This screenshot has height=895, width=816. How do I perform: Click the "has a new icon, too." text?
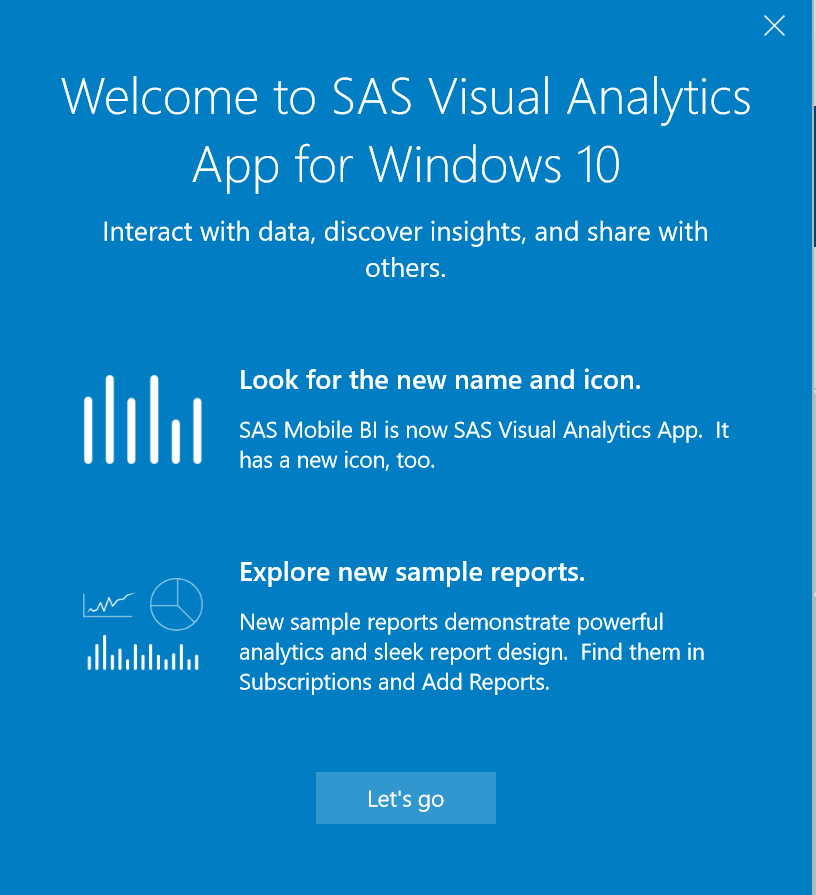tap(337, 461)
